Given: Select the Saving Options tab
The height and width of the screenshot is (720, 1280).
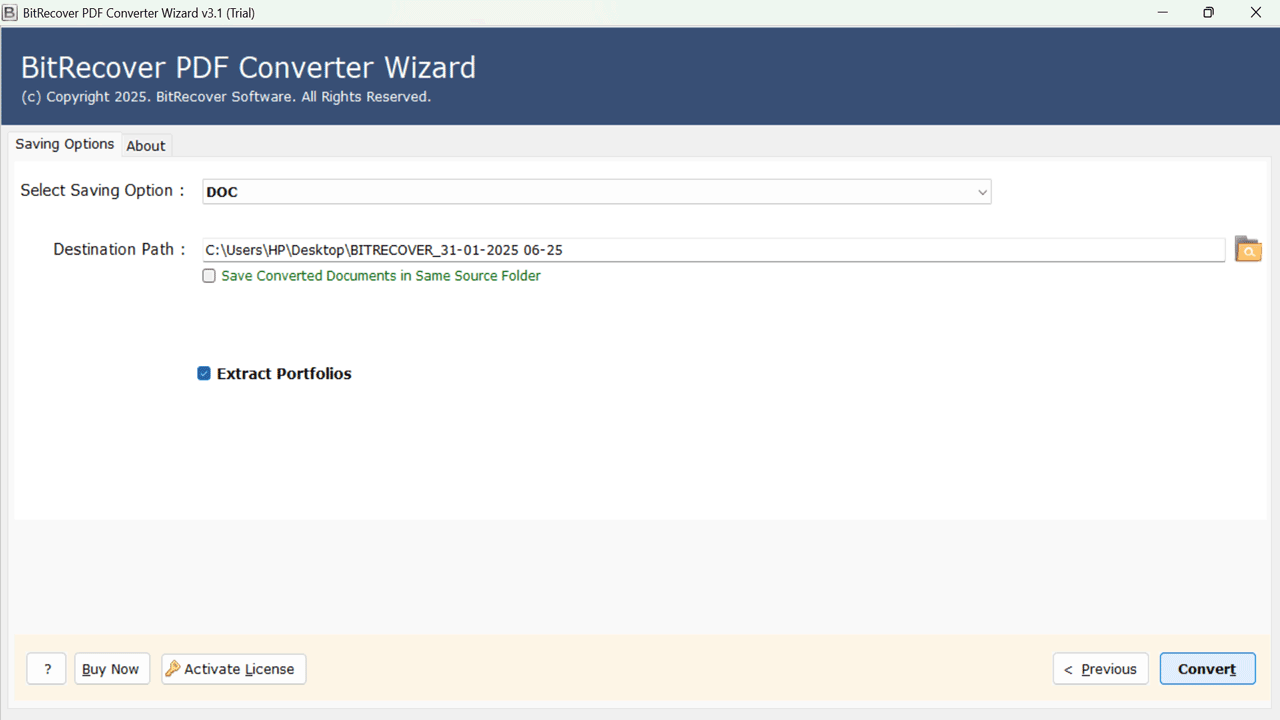Looking at the screenshot, I should click(x=65, y=144).
